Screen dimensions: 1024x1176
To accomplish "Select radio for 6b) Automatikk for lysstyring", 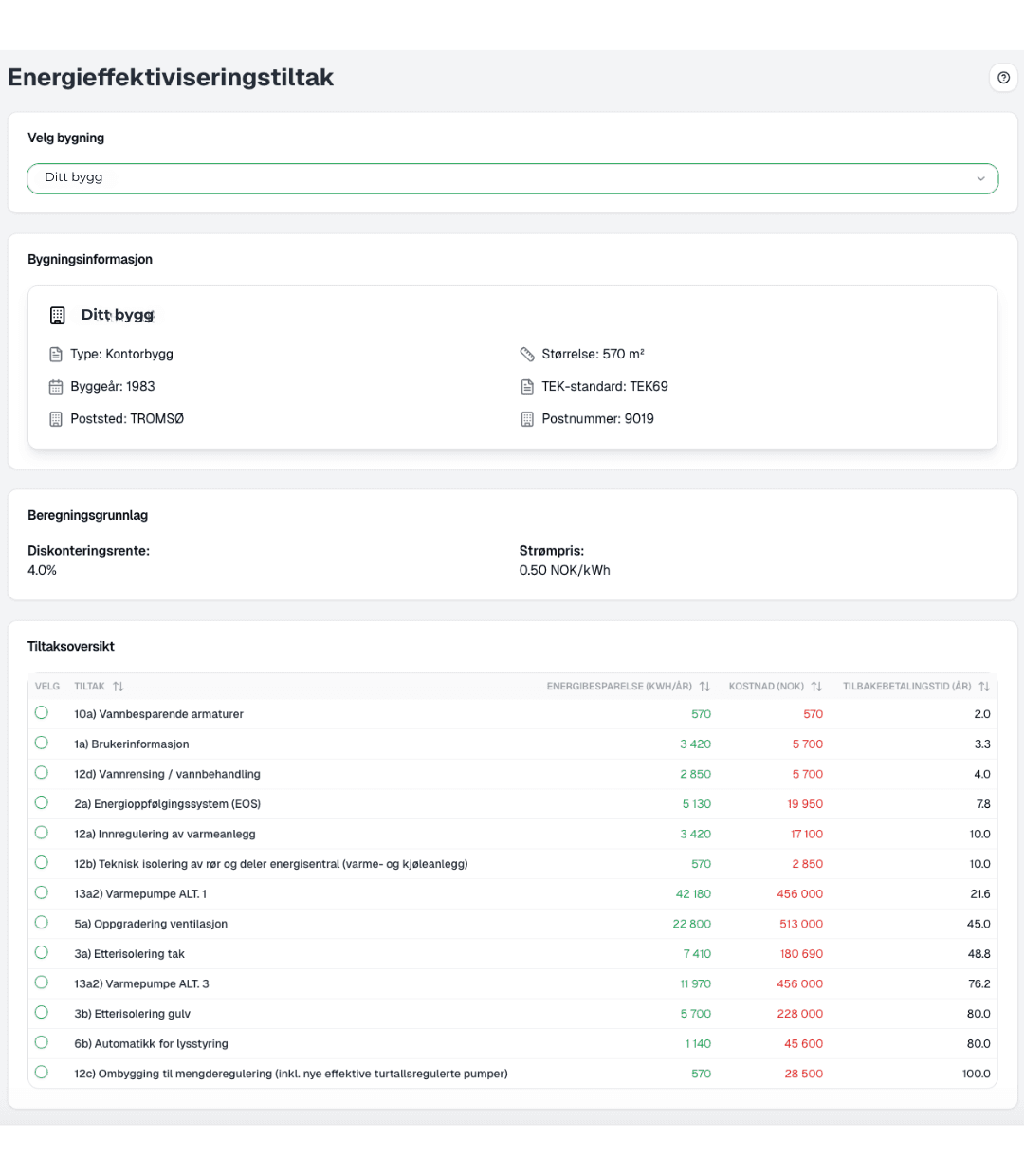I will (42, 1042).
